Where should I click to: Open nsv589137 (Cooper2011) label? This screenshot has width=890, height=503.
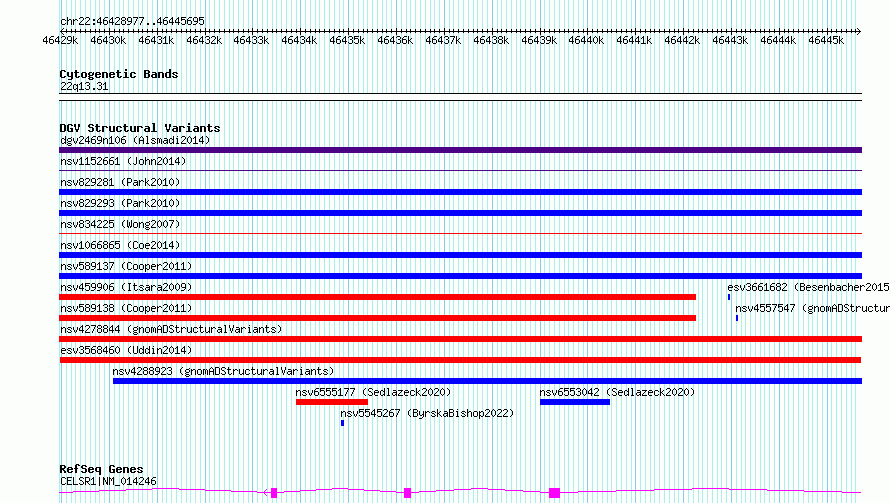coord(126,266)
